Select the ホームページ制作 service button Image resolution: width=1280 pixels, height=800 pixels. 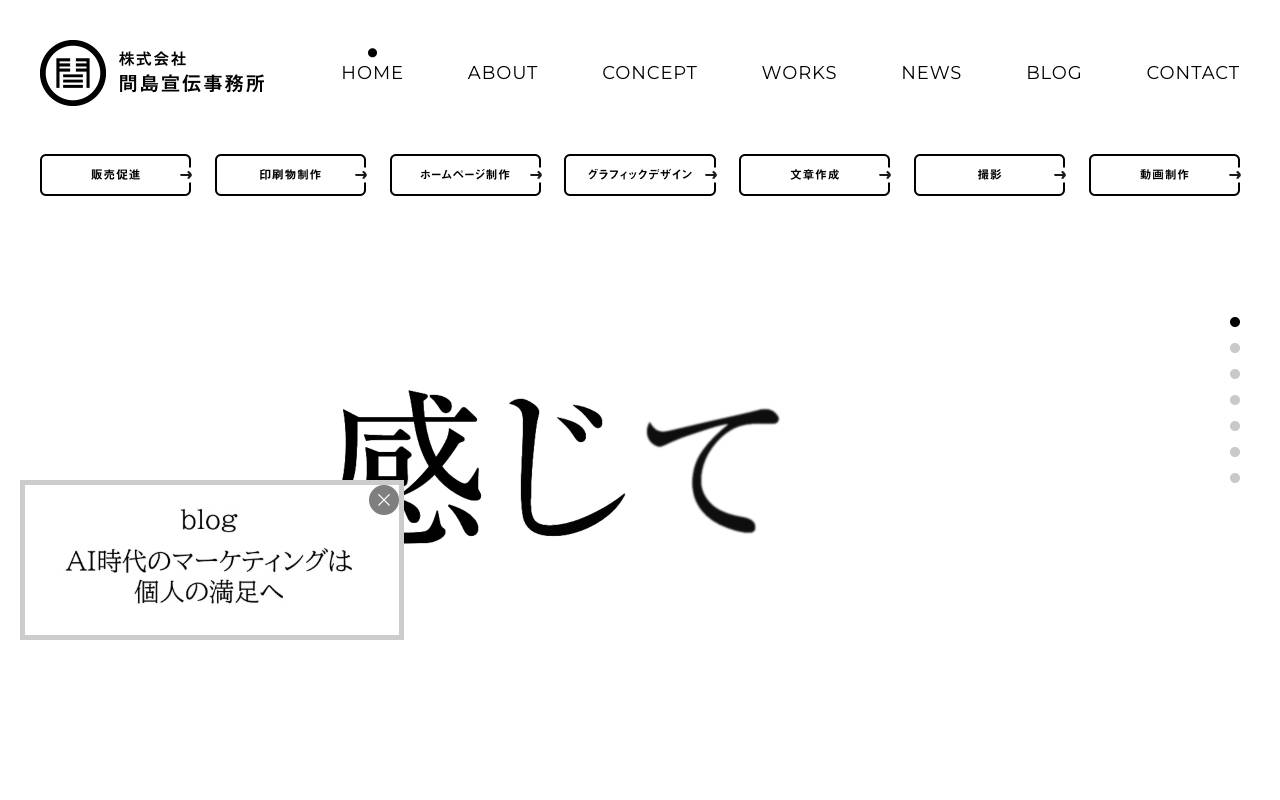466,175
